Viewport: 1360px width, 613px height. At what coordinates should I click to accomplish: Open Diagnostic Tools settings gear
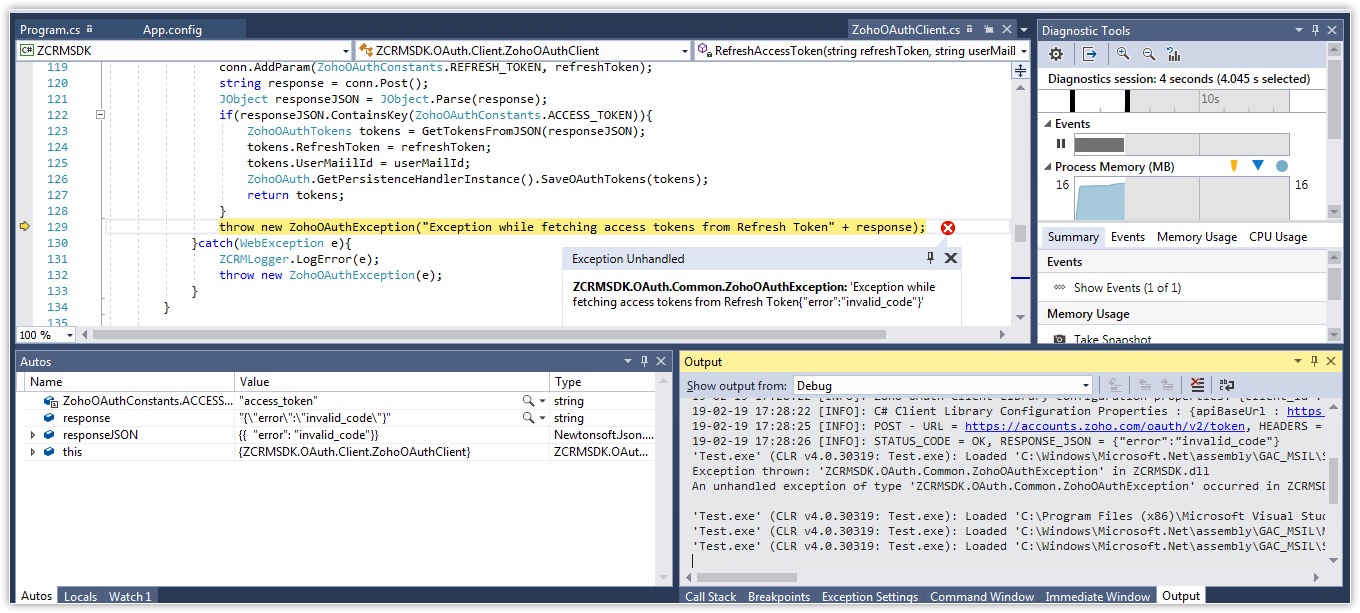tap(1056, 54)
